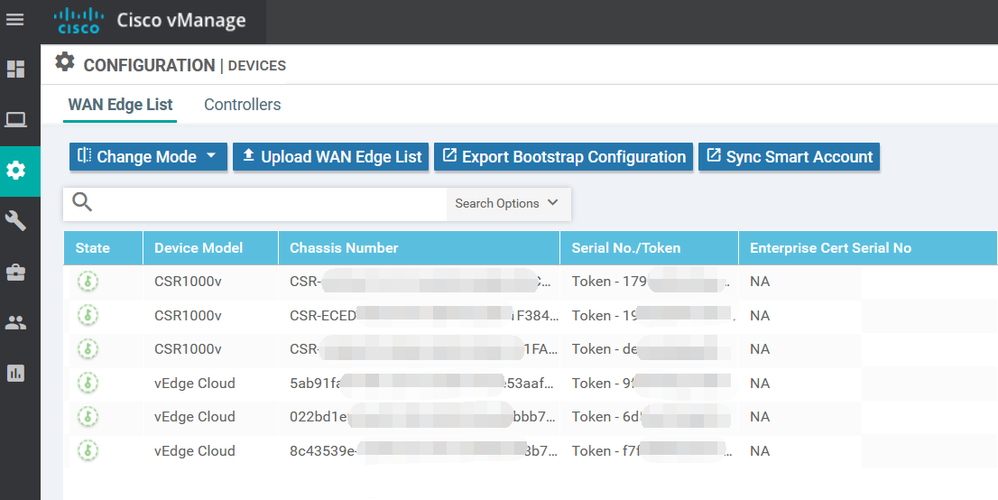Screen dimensions: 998x500
Task: Switch to the Controllers tab
Action: (242, 104)
